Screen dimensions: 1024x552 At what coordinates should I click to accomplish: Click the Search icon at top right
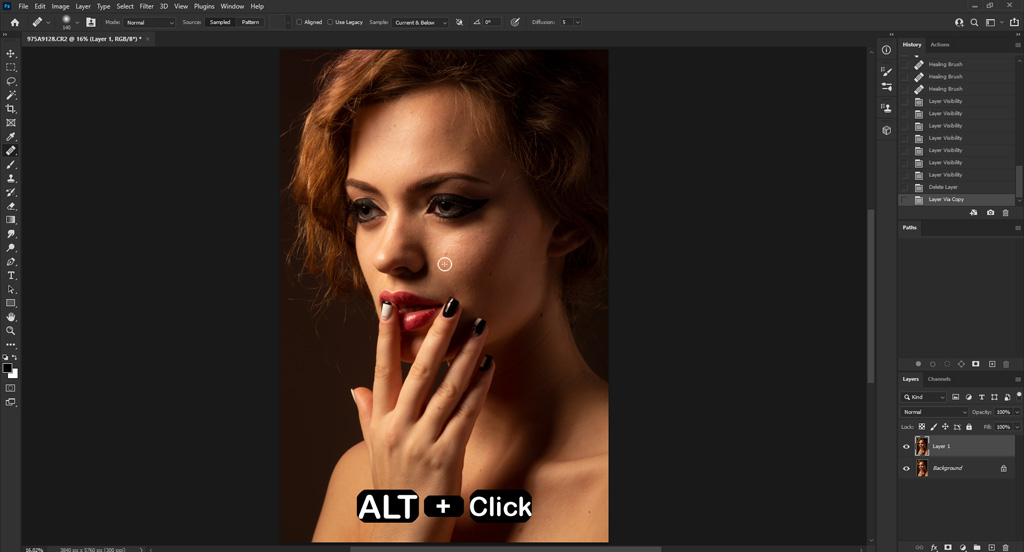coord(974,22)
